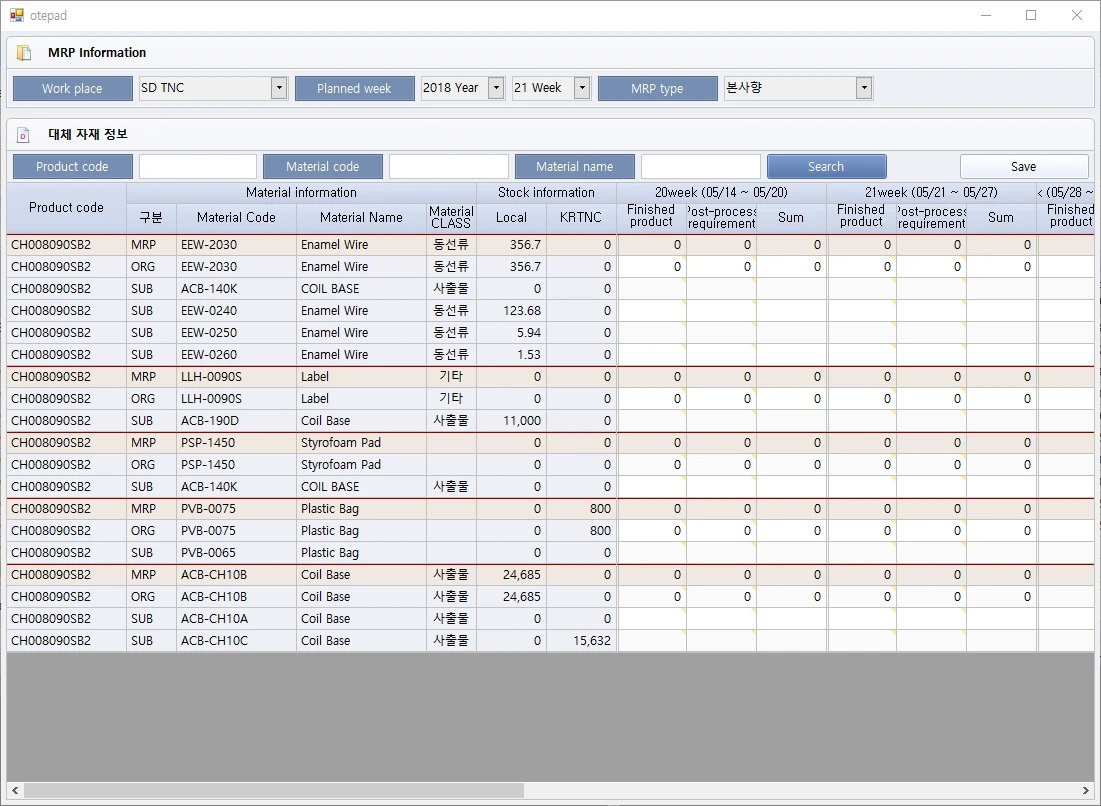Click the folder icon beside MRP Information

[x=24, y=53]
